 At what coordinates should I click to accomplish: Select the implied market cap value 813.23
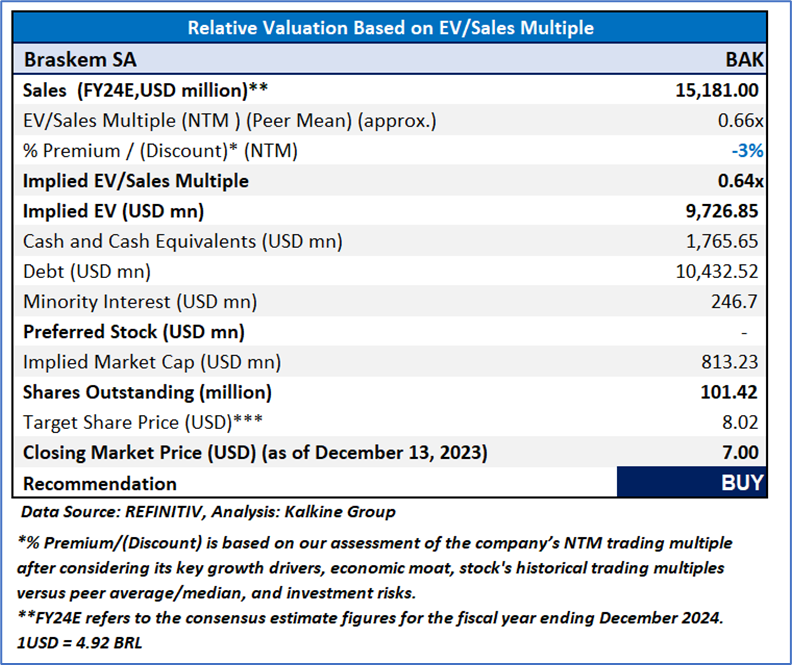tap(729, 362)
